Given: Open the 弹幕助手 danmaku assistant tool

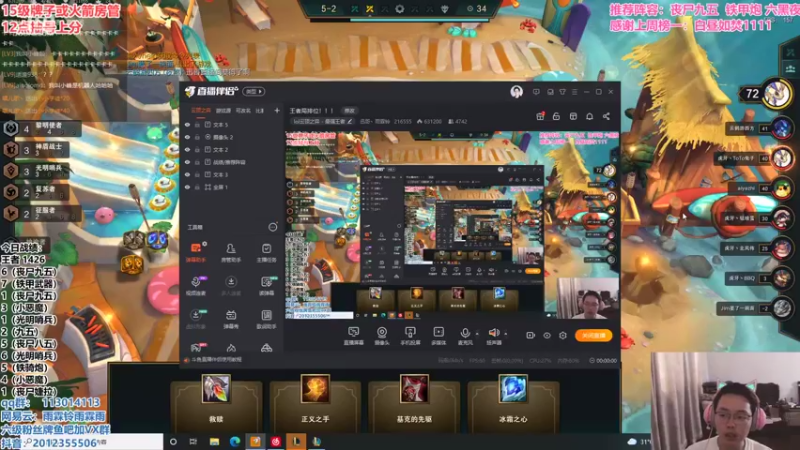Looking at the screenshot, I should [x=195, y=252].
